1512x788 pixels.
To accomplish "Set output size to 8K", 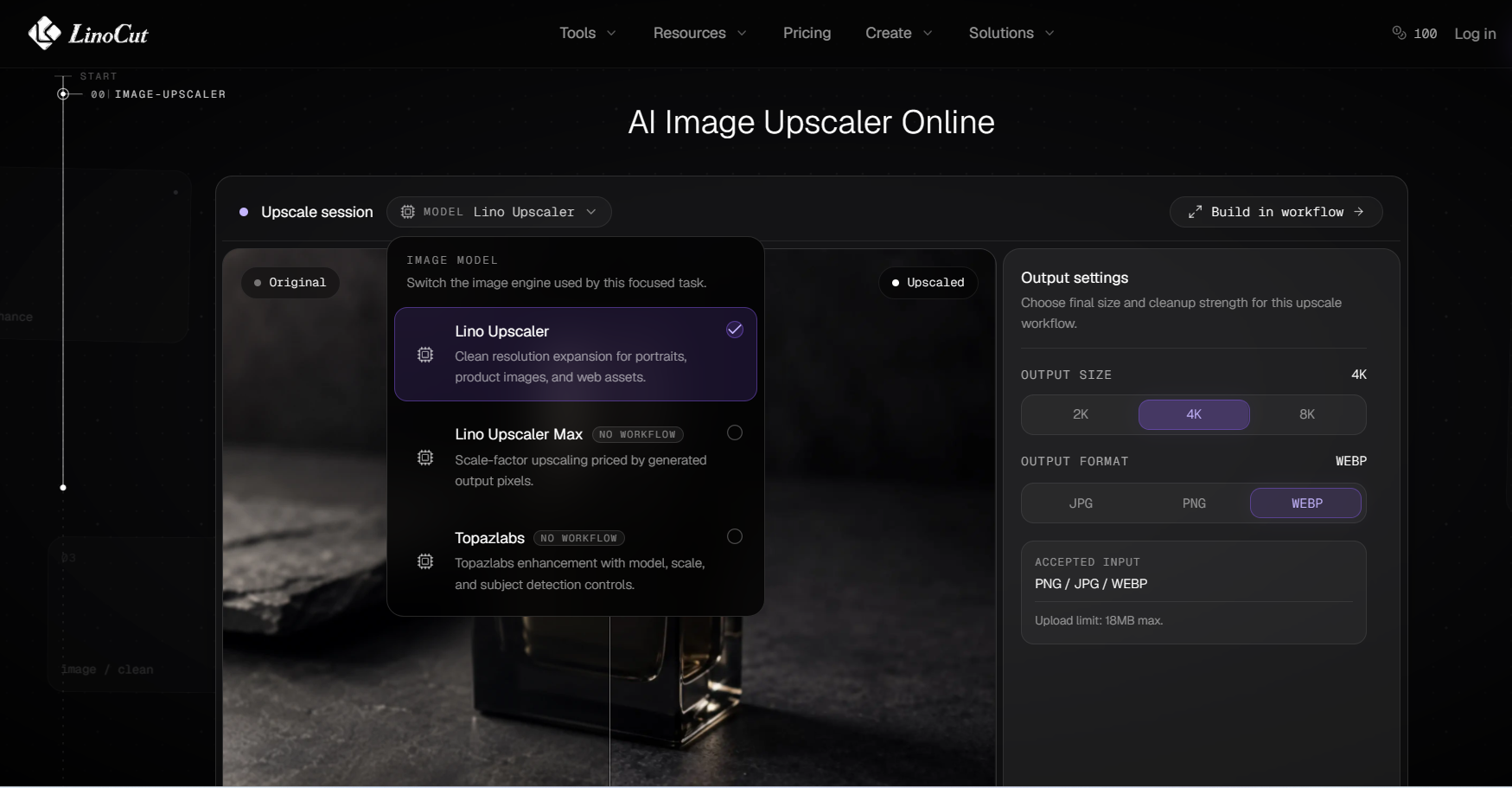I will [x=1307, y=414].
